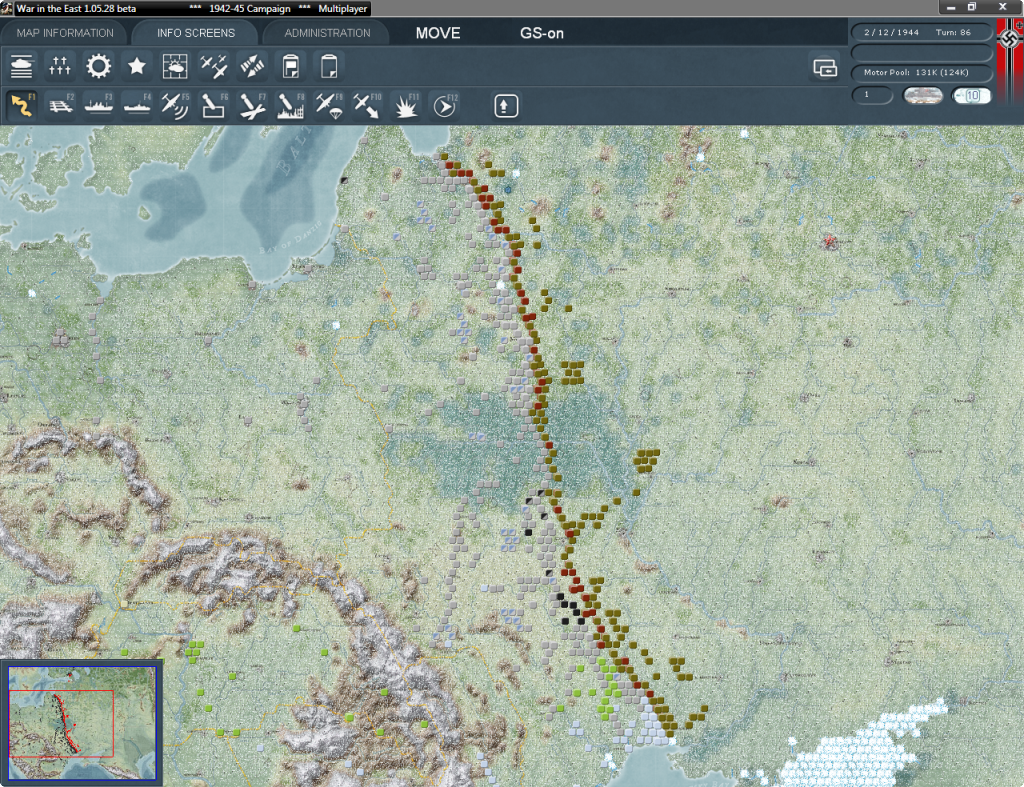
Task: Open the Air Doctrine planes icon
Action: coord(214,67)
